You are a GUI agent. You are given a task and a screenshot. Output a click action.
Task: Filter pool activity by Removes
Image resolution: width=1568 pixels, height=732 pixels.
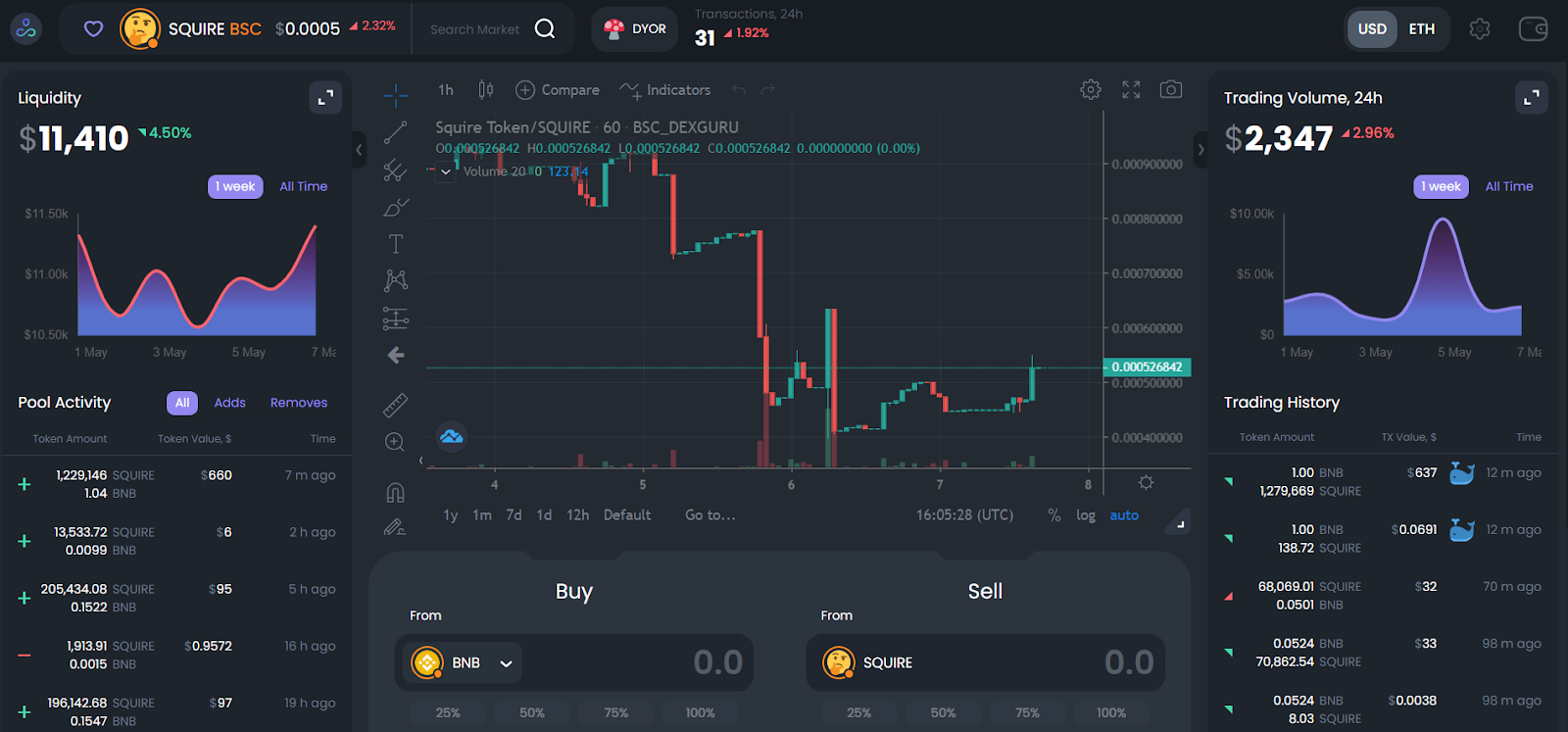pyautogui.click(x=299, y=403)
